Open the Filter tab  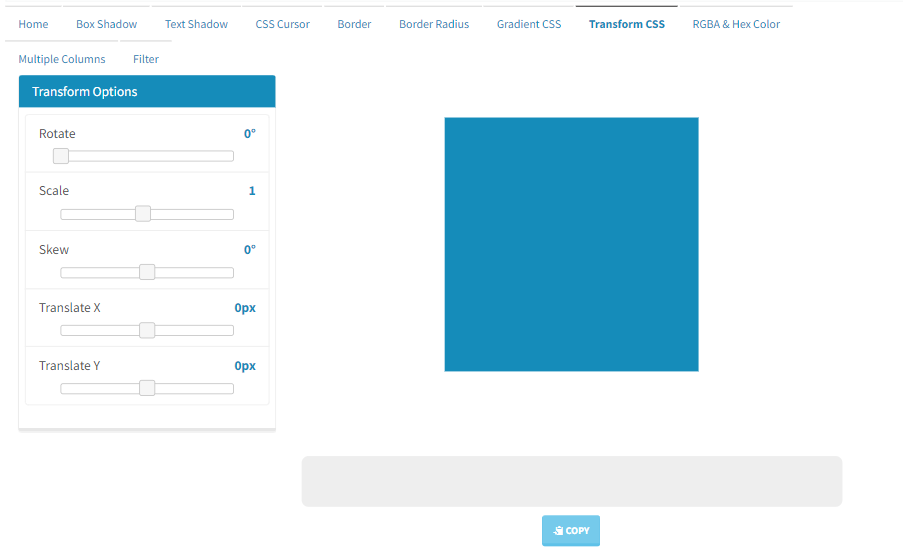tap(146, 59)
